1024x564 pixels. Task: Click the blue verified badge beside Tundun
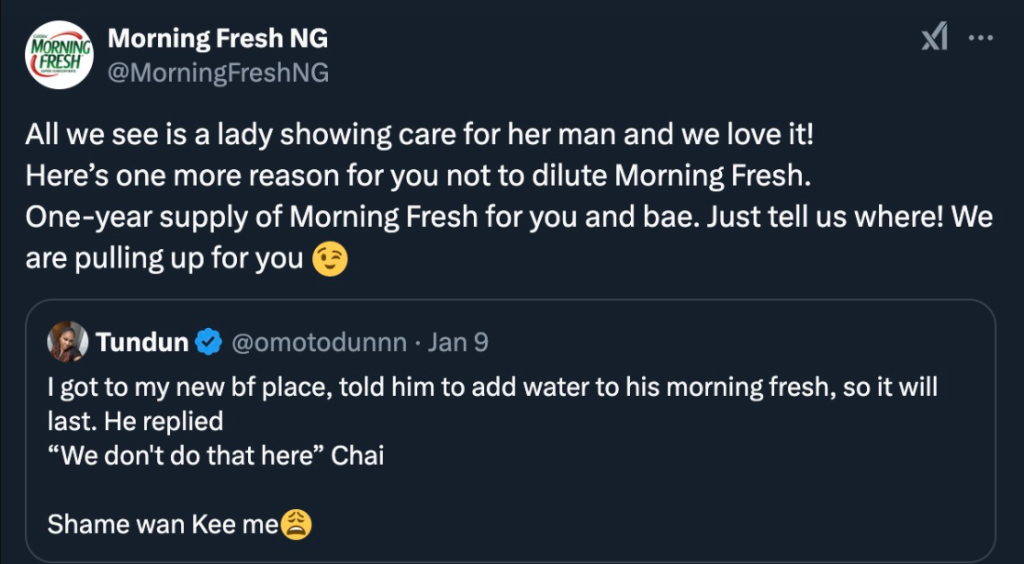(x=208, y=343)
